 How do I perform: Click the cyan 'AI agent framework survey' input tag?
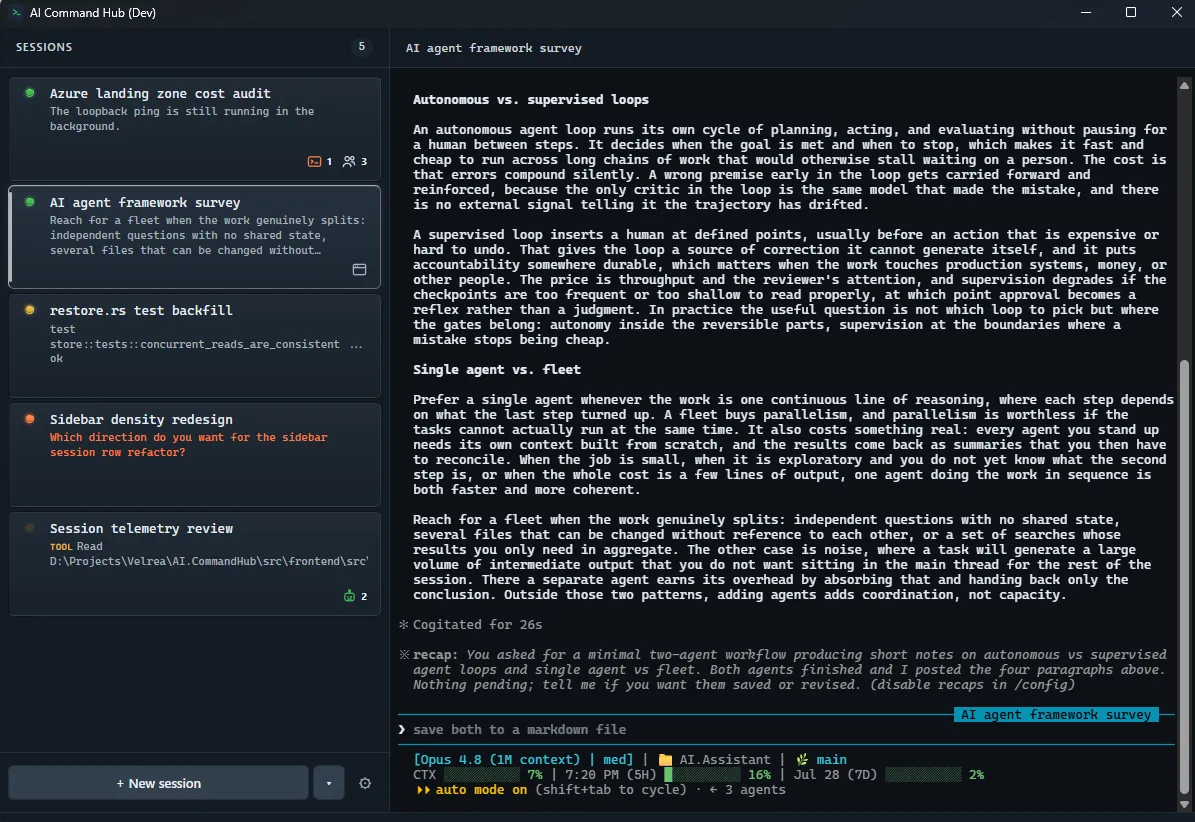(1056, 715)
